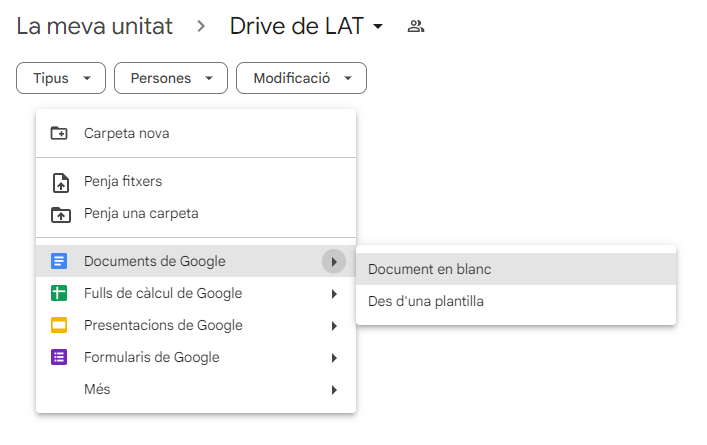Screen dimensions: 707x445
Task: Expand Fulls de càlcul submenu arrow
Action: 334,294
